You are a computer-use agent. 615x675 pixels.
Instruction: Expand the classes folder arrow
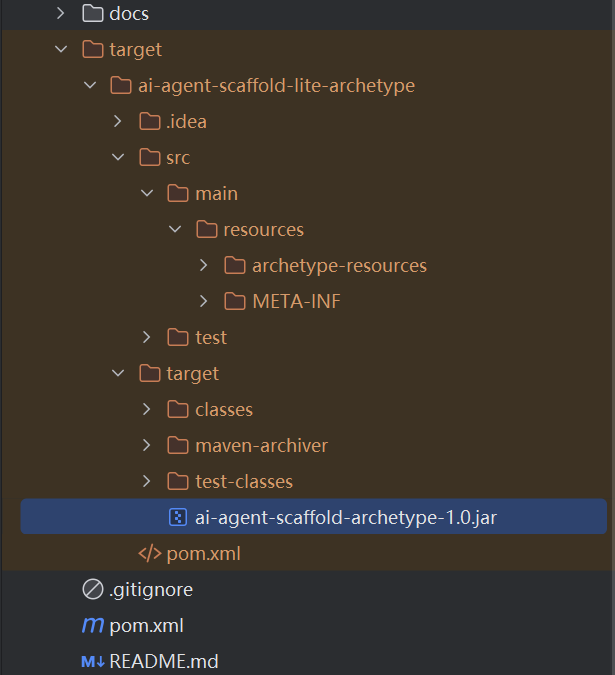[x=146, y=409]
